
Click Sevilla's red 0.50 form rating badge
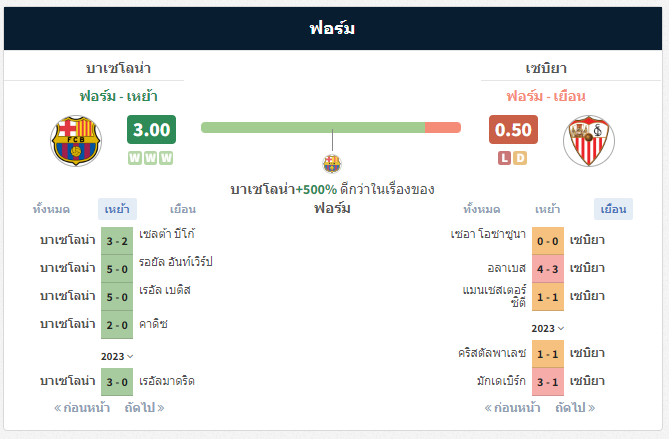[x=513, y=130]
